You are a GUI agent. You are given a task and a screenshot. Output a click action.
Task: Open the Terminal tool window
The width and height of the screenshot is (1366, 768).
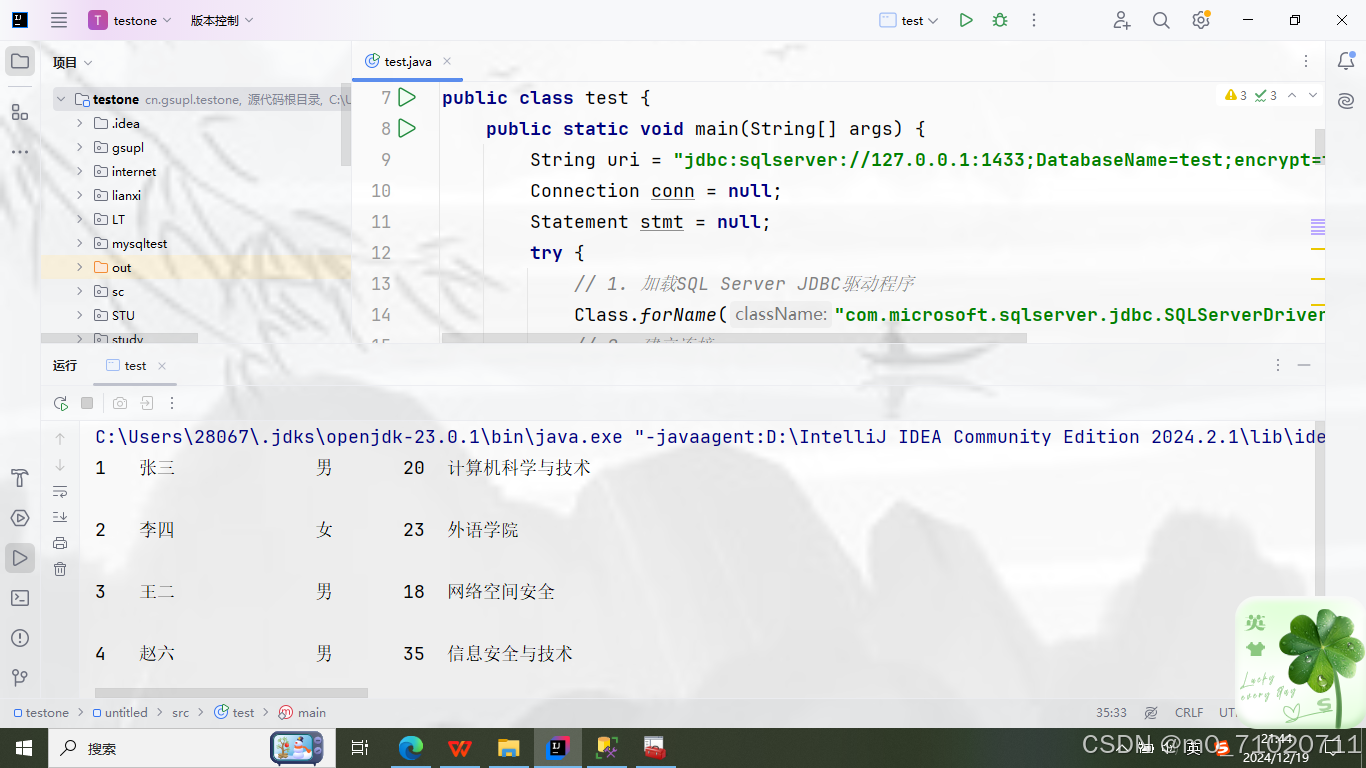coord(20,598)
